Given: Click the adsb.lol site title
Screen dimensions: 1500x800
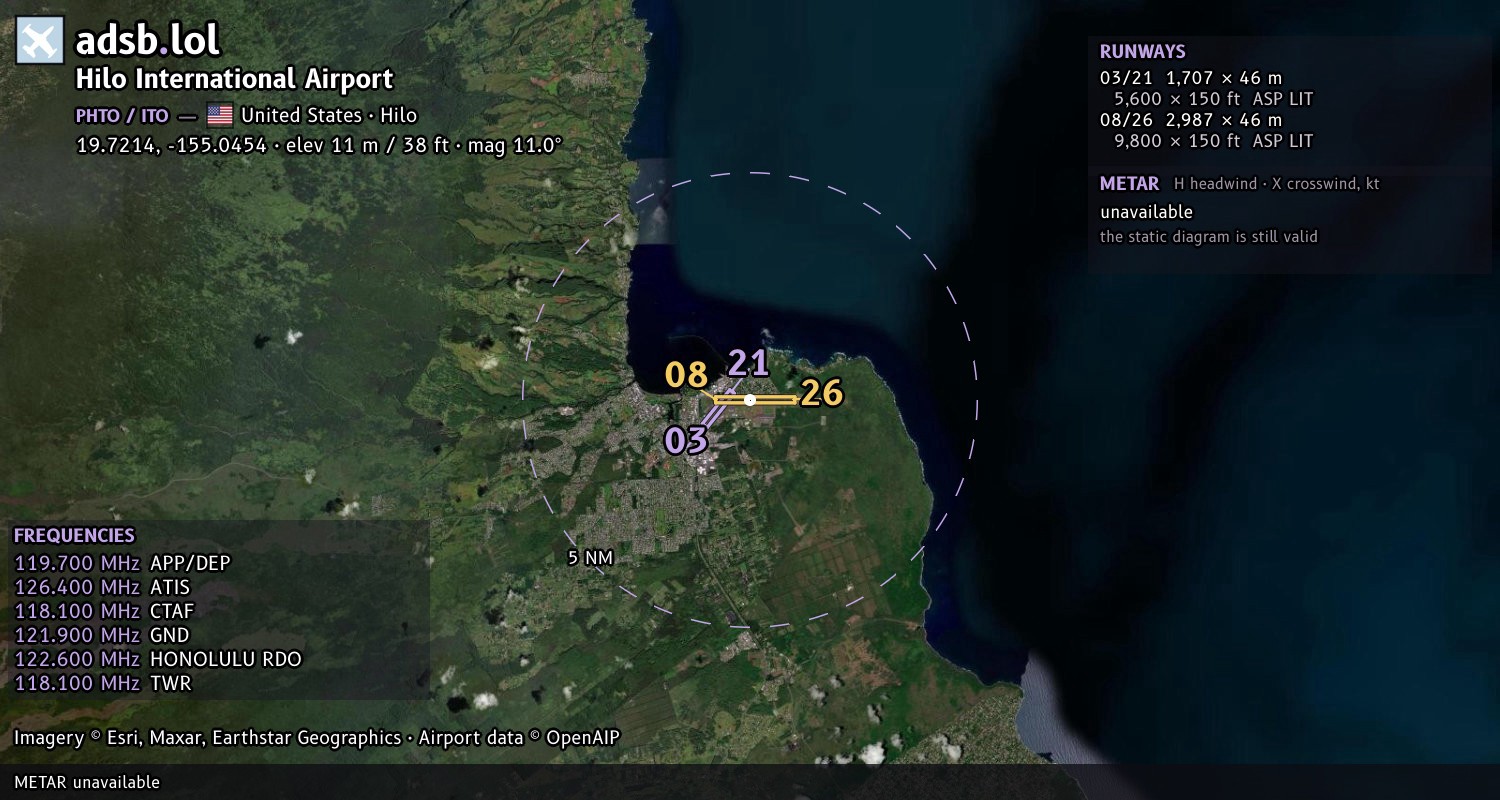Looking at the screenshot, I should click(x=147, y=40).
